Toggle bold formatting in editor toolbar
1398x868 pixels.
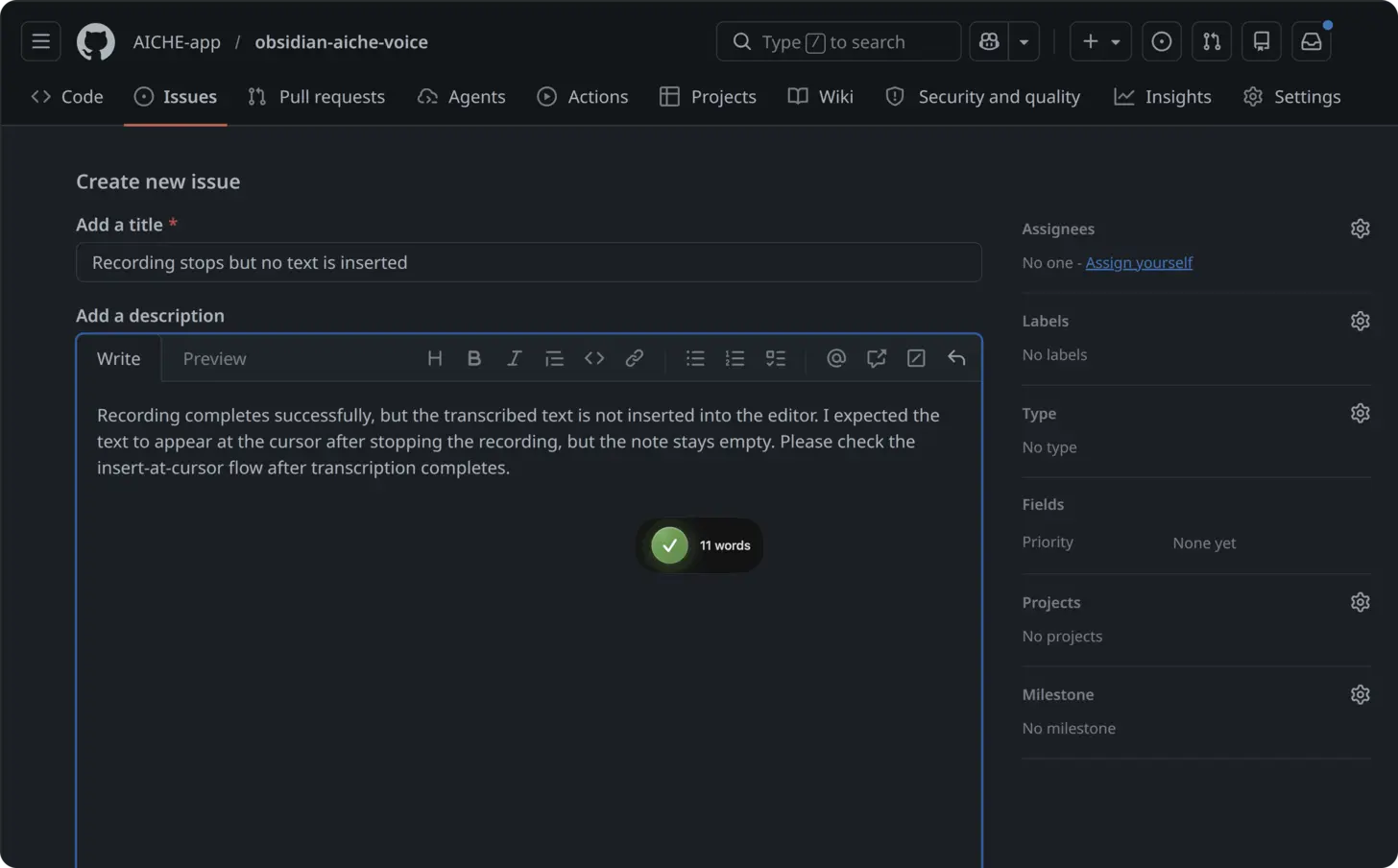[474, 358]
